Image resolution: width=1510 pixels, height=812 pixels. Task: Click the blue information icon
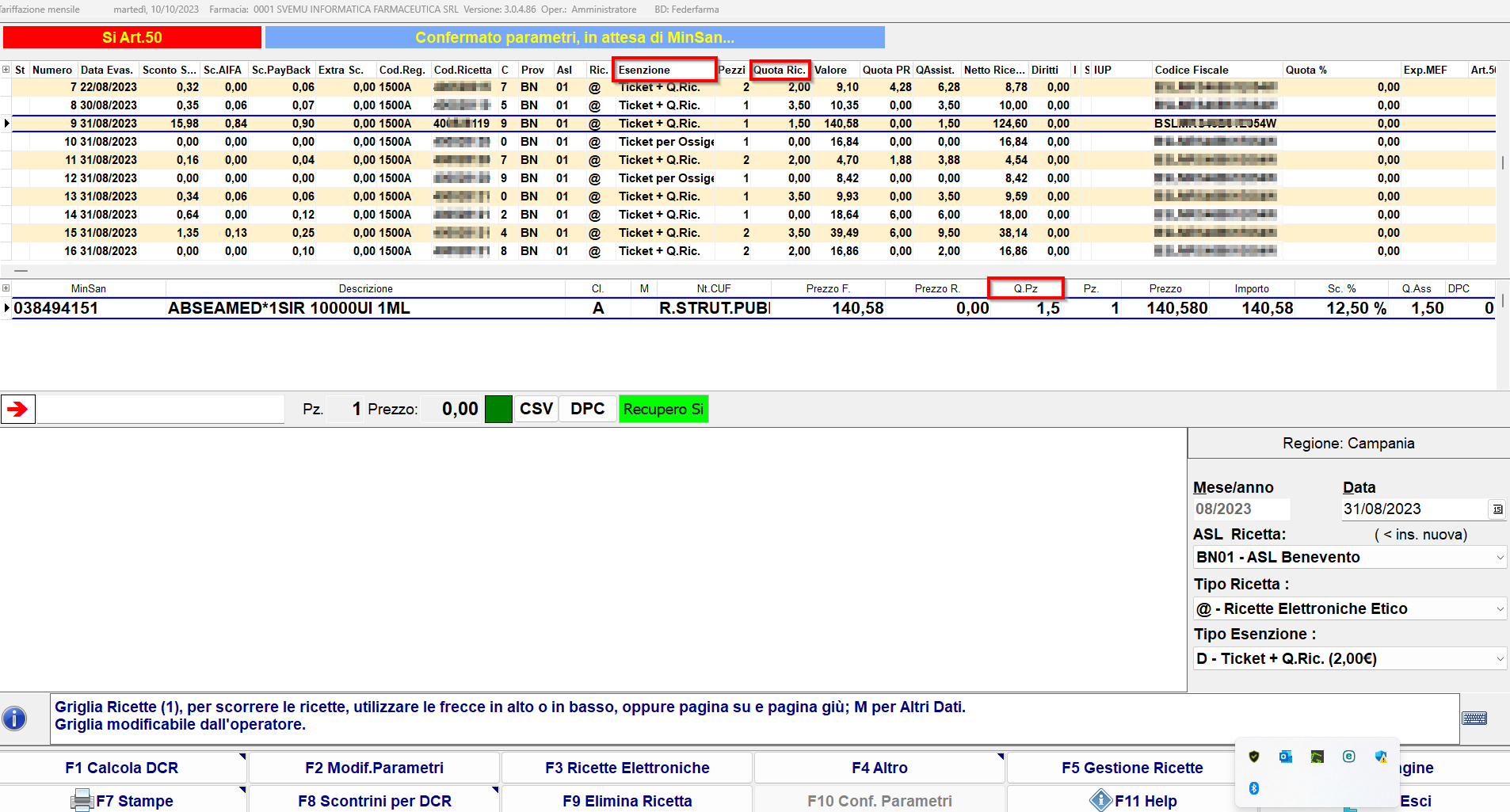coord(14,719)
